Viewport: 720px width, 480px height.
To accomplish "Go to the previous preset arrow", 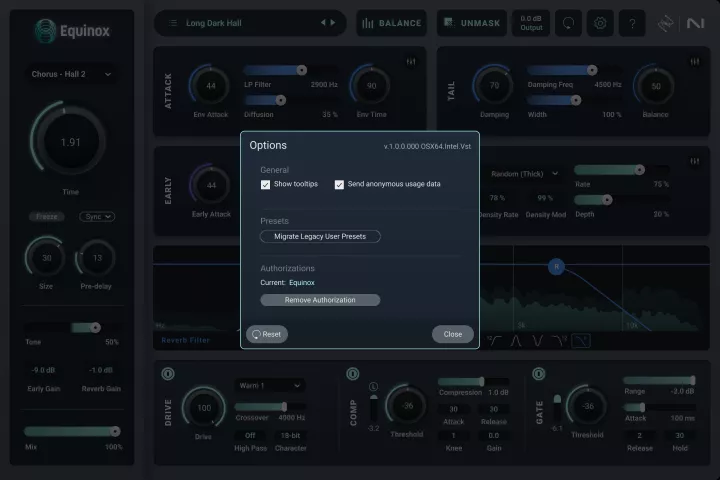I will click(x=323, y=23).
